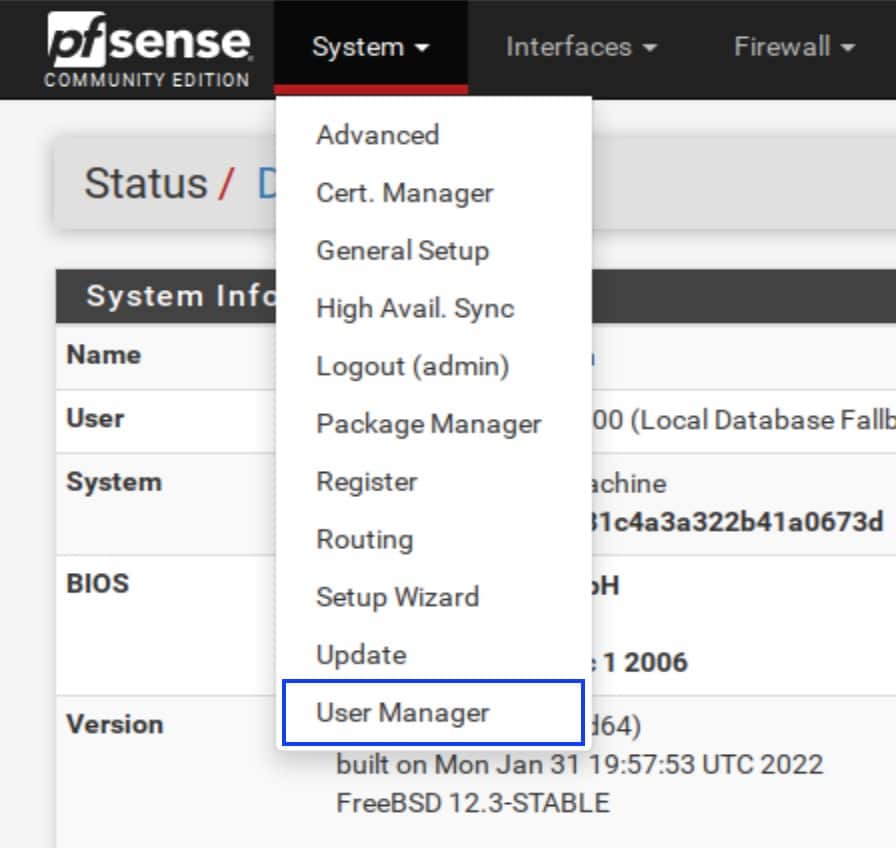Select the BIOS row label
896x848 pixels.
click(x=98, y=583)
